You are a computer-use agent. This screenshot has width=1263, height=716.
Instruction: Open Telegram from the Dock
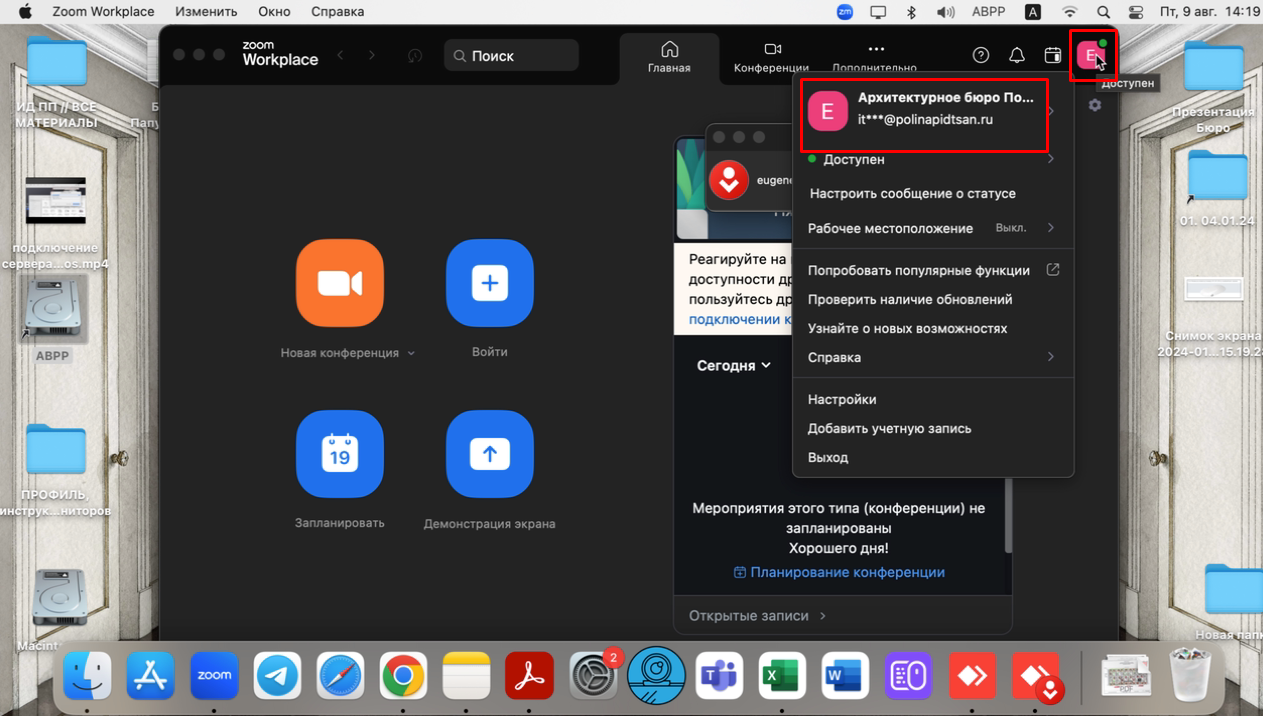pos(277,676)
